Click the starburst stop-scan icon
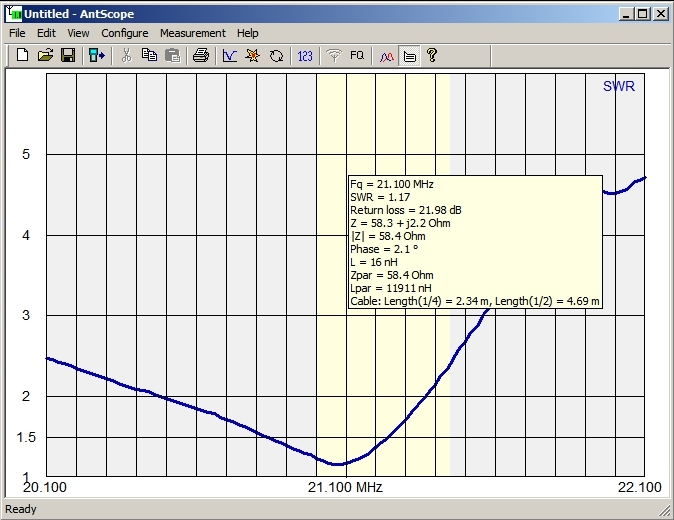Image resolution: width=674 pixels, height=520 pixels. tap(253, 55)
